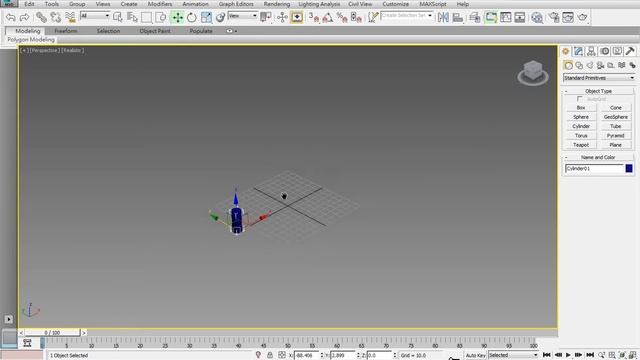Click the Torus primitive button
640x360 pixels.
tap(581, 136)
